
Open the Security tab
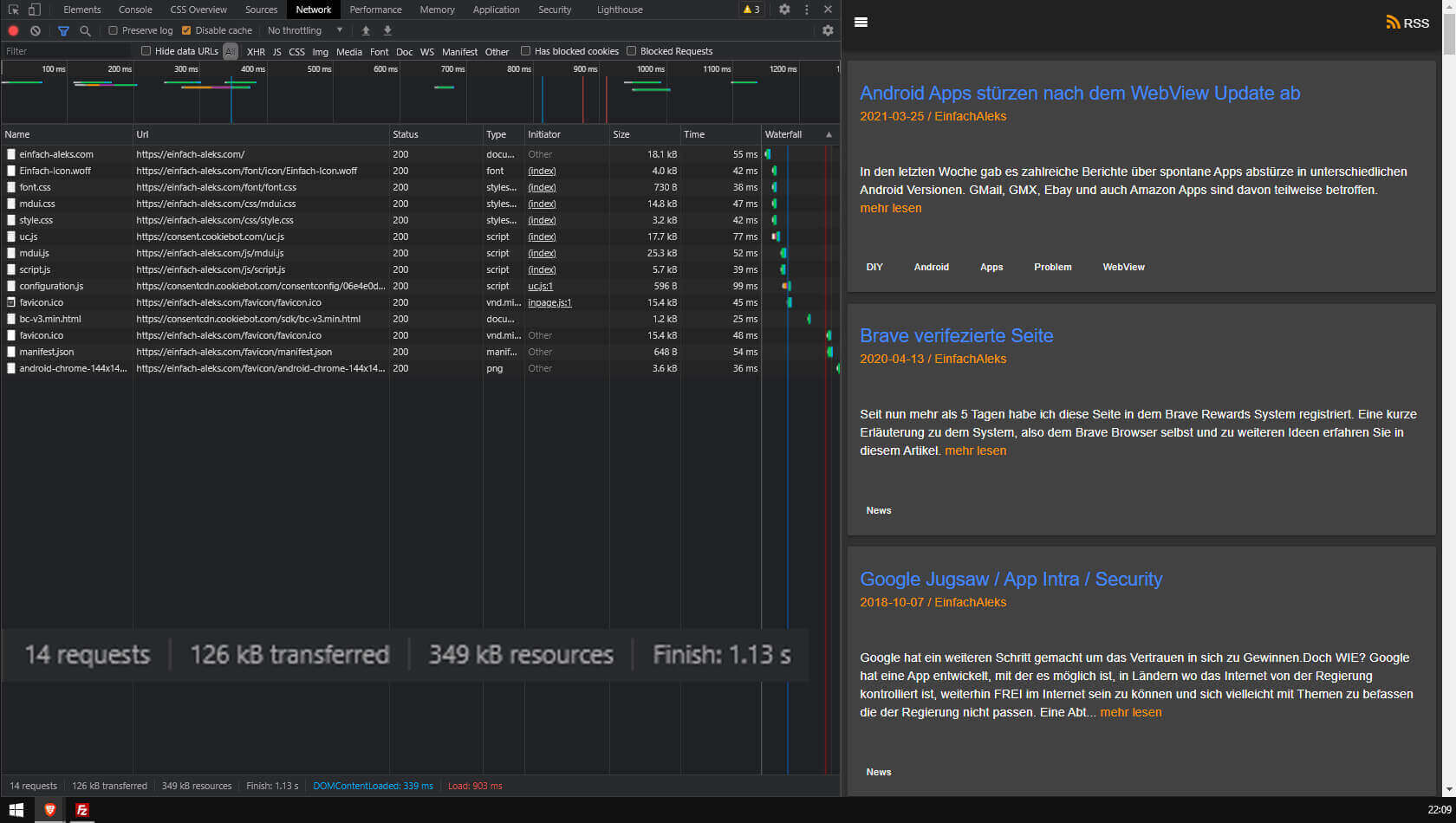555,10
